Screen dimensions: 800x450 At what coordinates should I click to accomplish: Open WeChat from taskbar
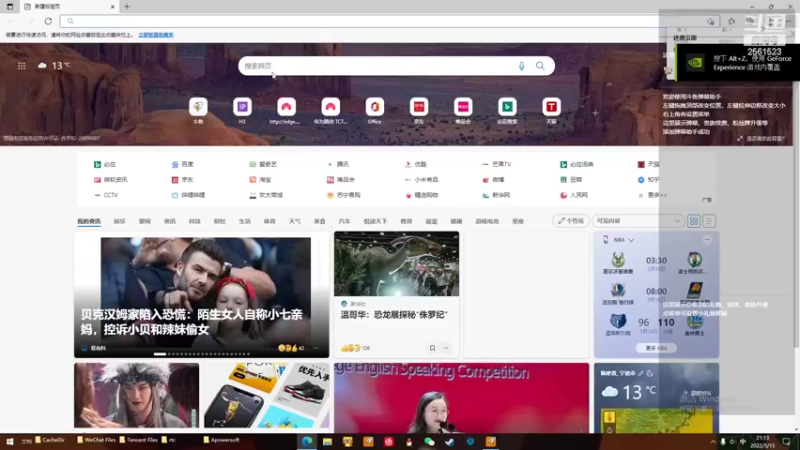pyautogui.click(x=429, y=441)
